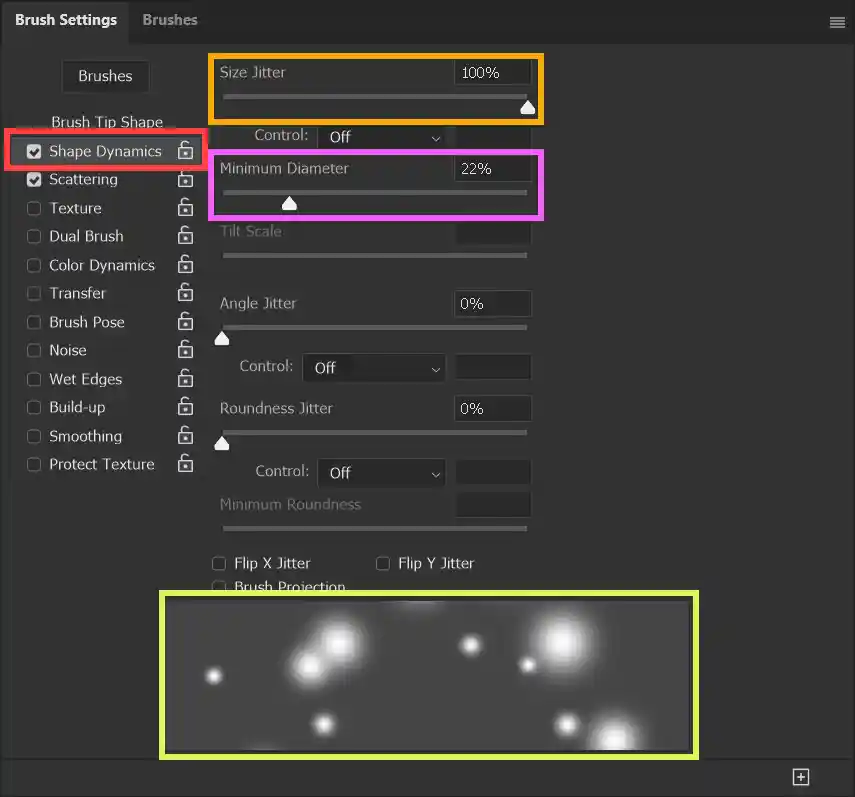855x797 pixels.
Task: Lock the Wet Edges setting
Action: pos(185,379)
